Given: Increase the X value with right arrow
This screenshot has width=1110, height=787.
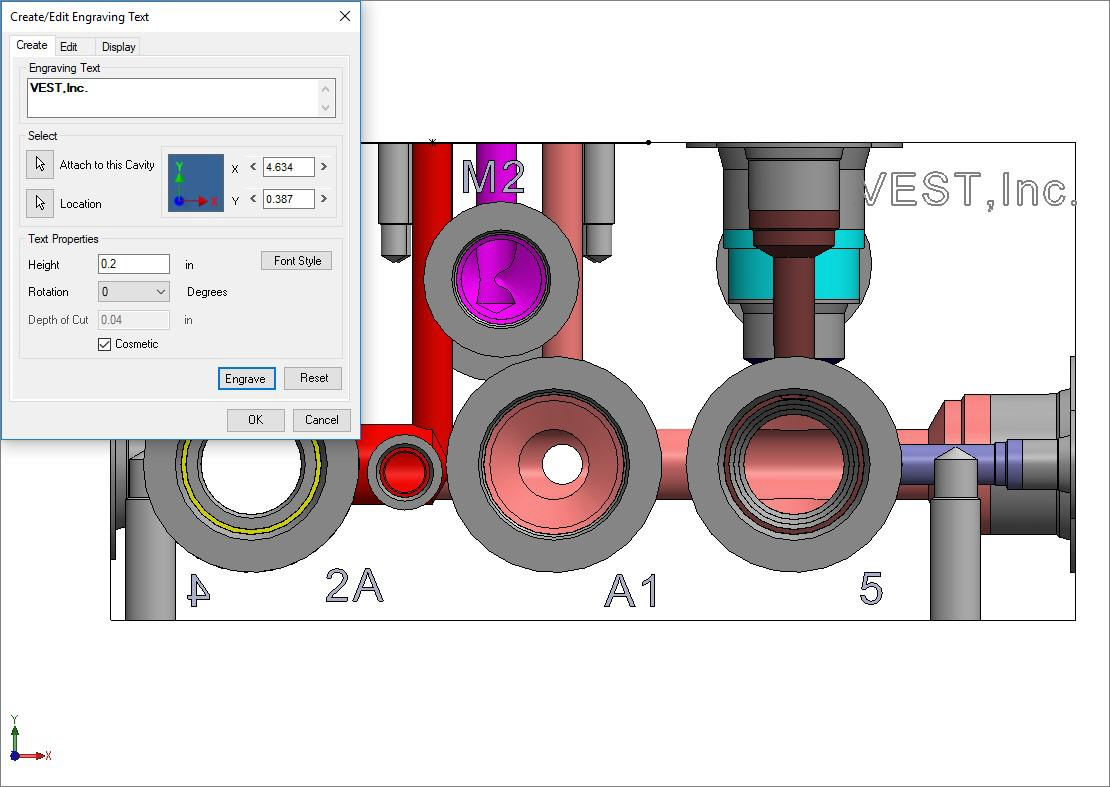Looking at the screenshot, I should coord(324,167).
